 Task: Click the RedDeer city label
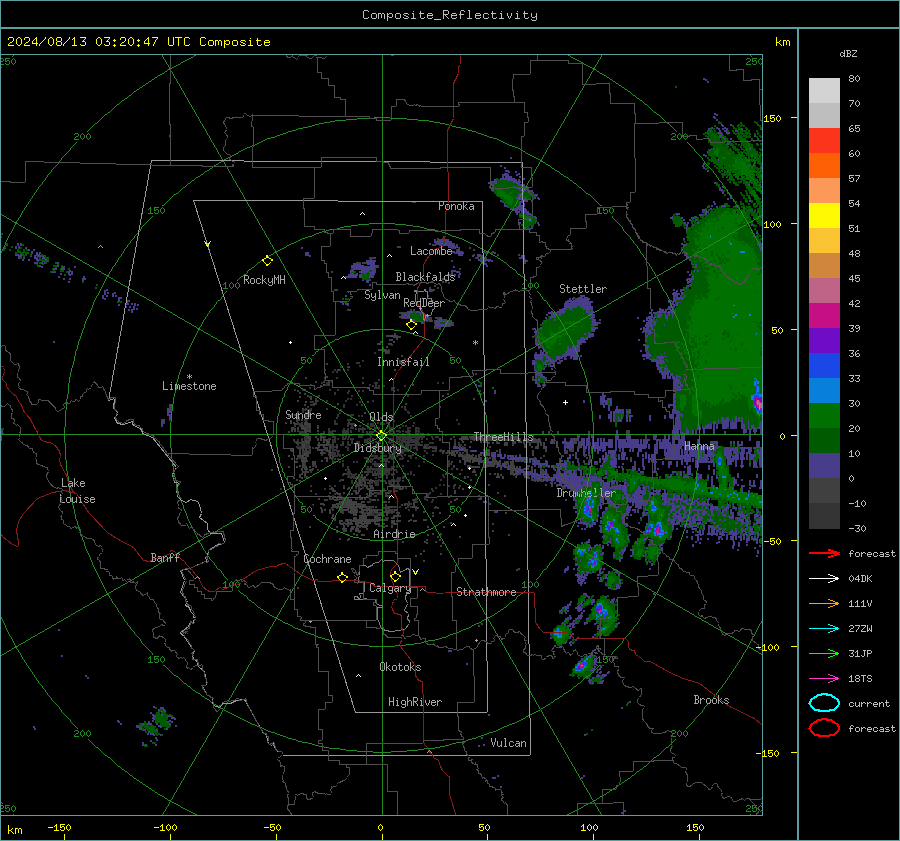pos(424,303)
